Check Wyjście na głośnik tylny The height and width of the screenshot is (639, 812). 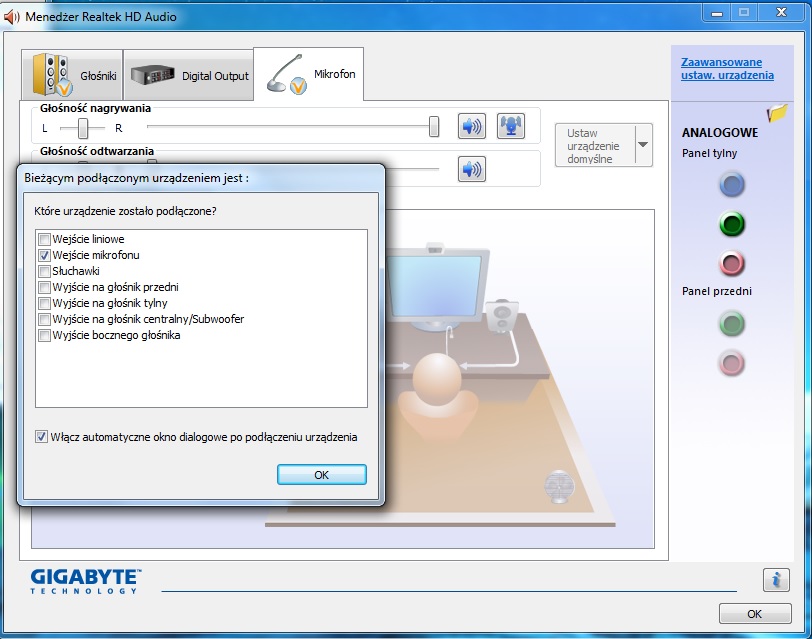pos(45,303)
